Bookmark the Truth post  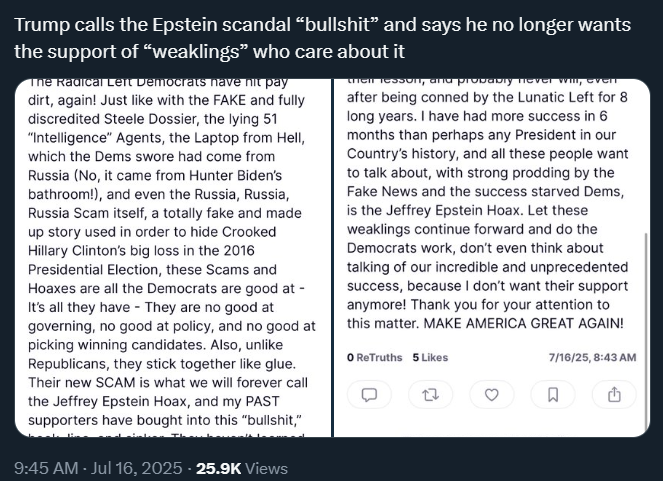click(553, 395)
